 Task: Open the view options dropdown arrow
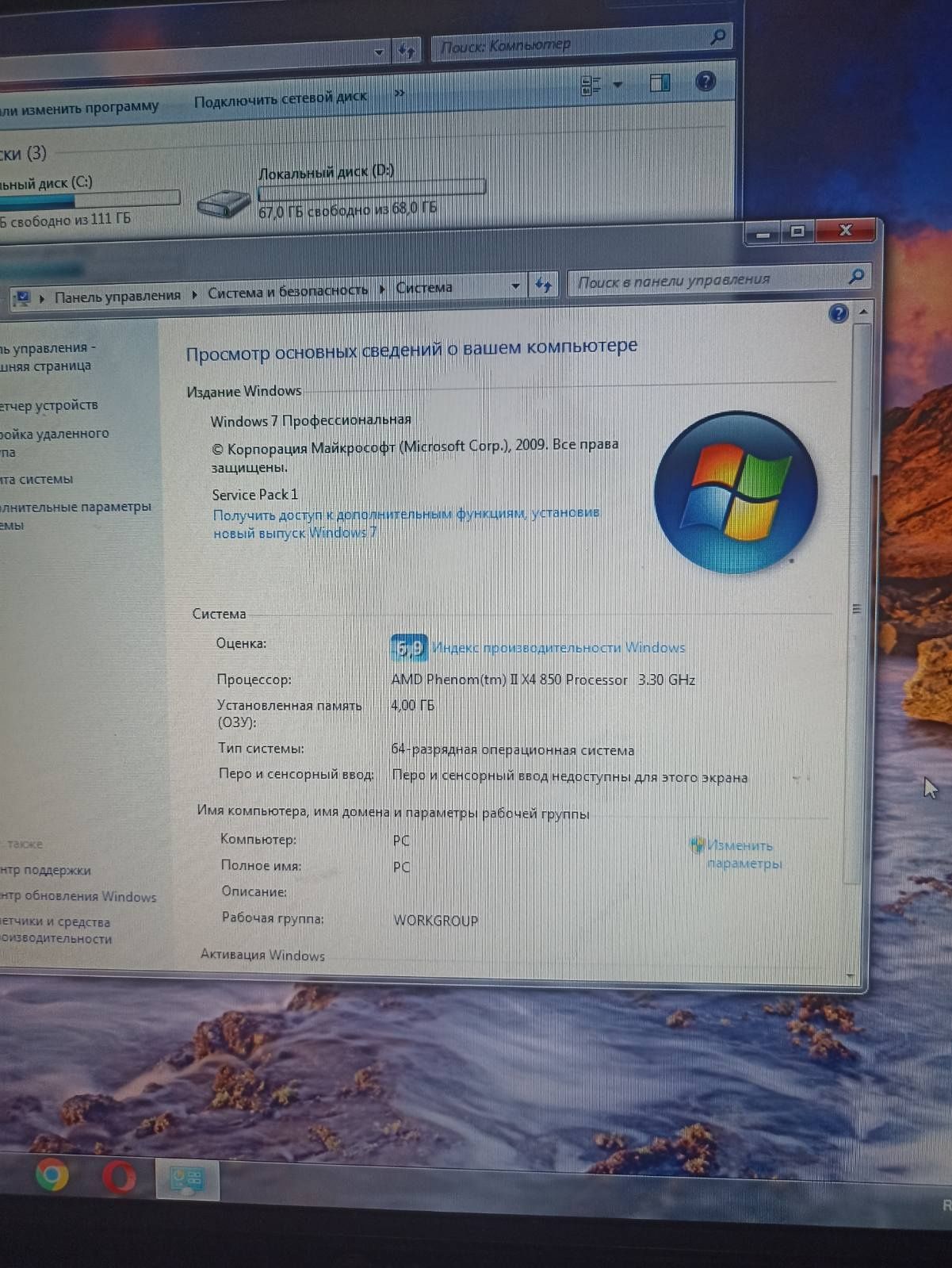pyautogui.click(x=617, y=85)
